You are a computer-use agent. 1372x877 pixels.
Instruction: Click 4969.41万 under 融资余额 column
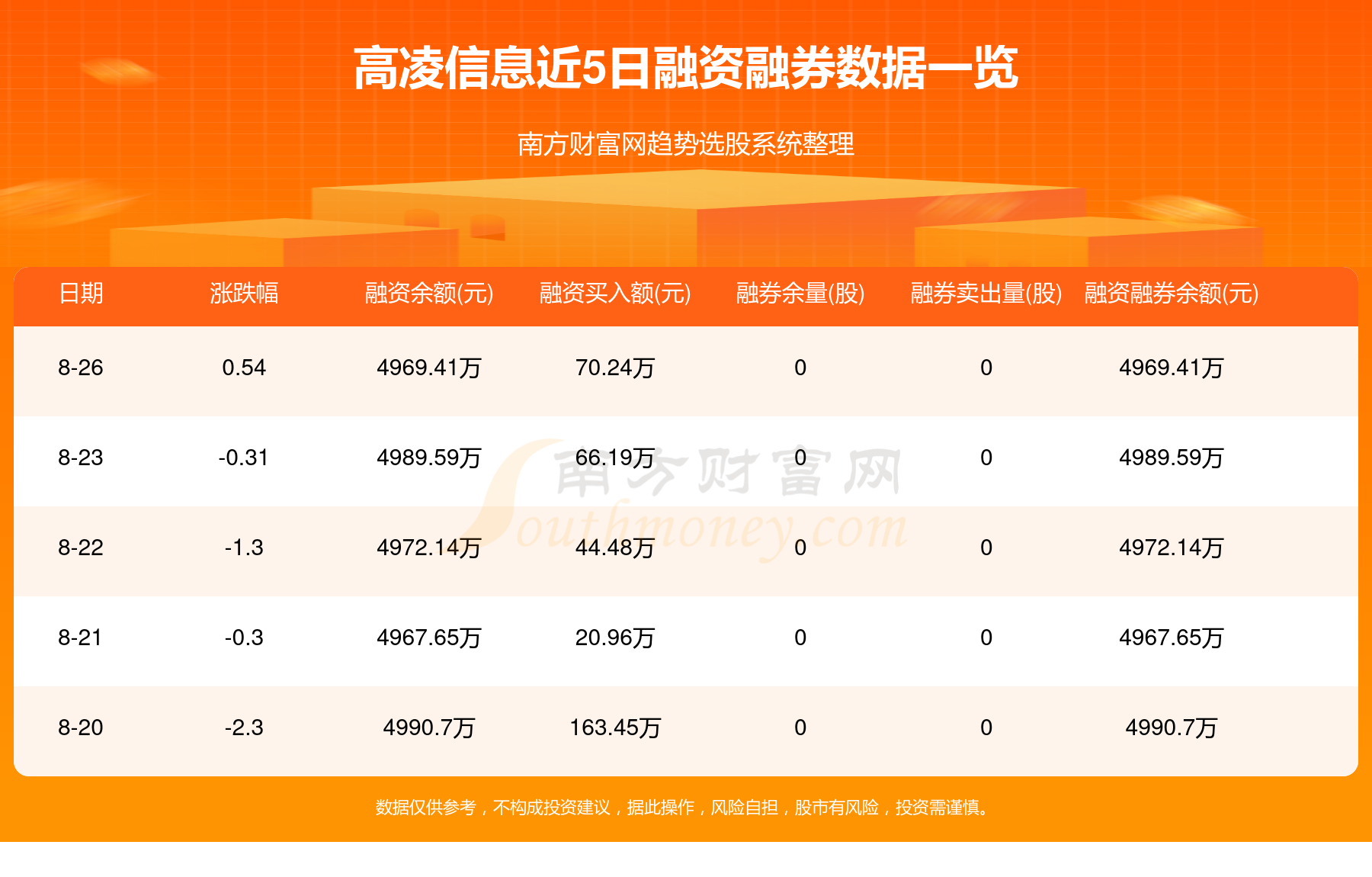coord(429,368)
